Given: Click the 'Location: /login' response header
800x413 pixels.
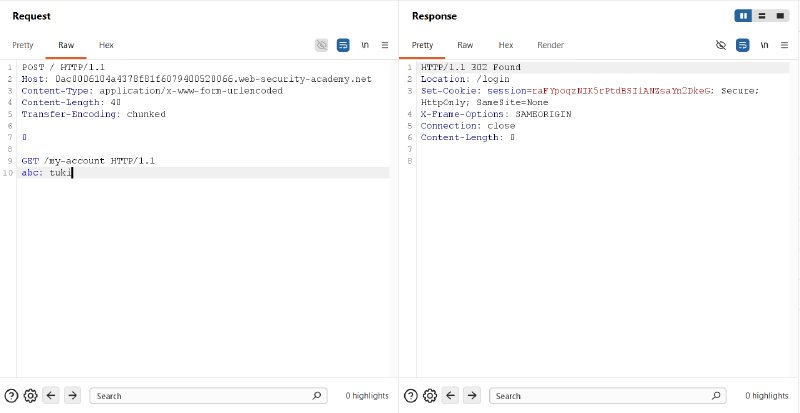Looking at the screenshot, I should pyautogui.click(x=465, y=79).
